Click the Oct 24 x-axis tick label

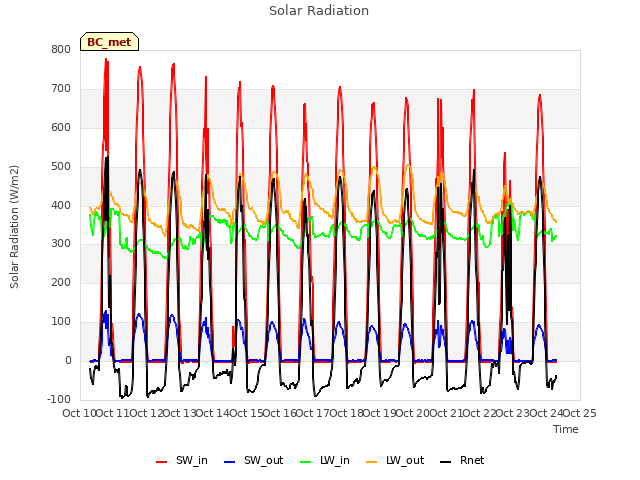546,413
